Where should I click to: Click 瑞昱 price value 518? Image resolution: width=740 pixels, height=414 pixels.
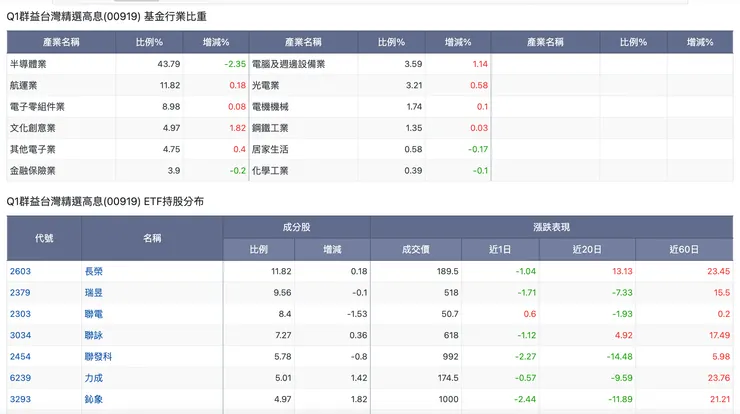click(451, 293)
